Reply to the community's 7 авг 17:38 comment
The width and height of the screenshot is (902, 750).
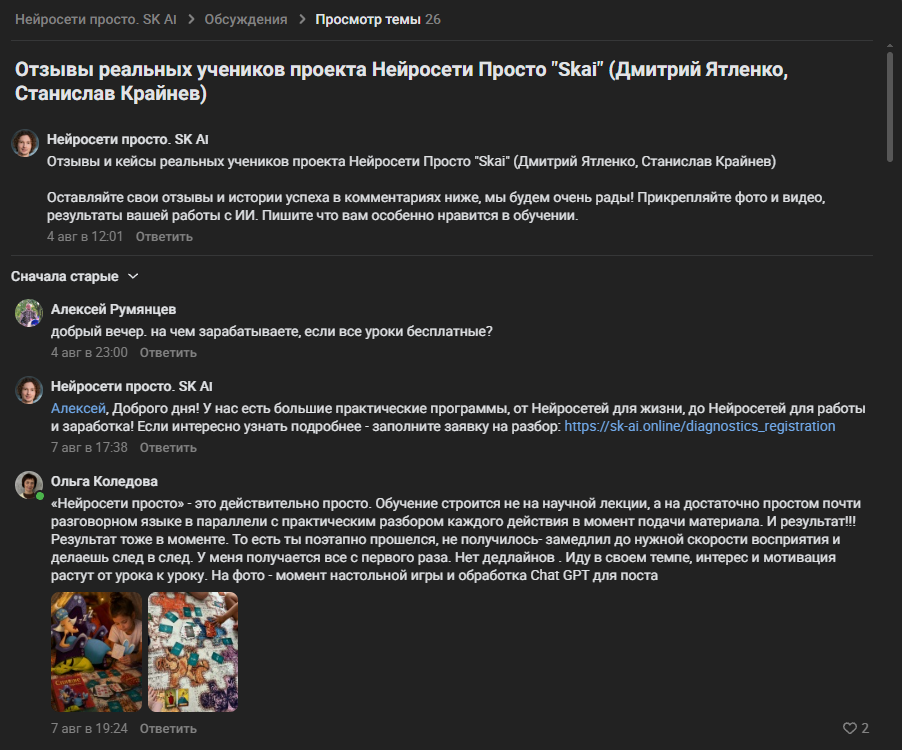click(168, 447)
